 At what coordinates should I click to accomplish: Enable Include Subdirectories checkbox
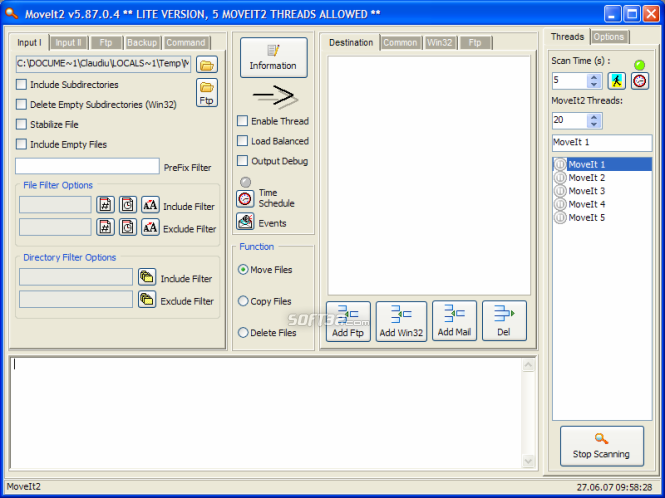click(x=21, y=84)
